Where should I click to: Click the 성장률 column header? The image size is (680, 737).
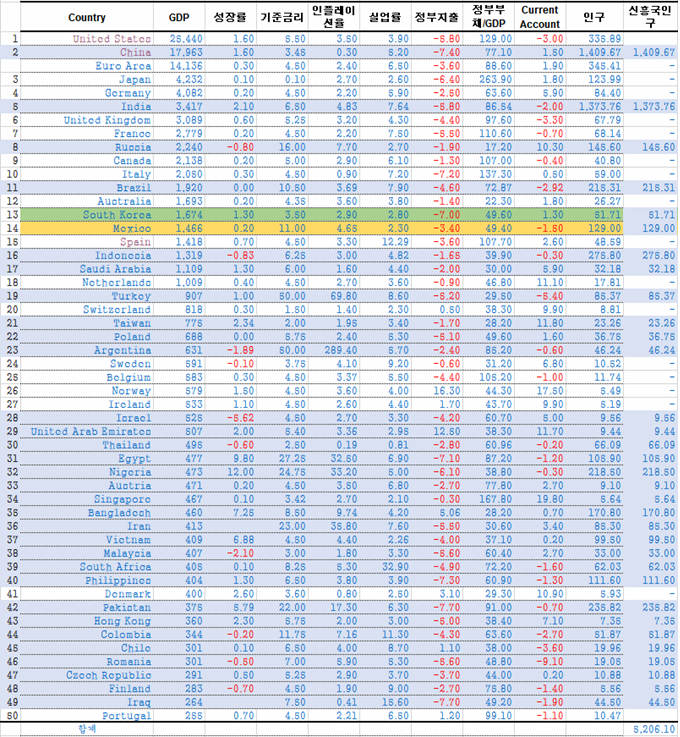[x=230, y=17]
